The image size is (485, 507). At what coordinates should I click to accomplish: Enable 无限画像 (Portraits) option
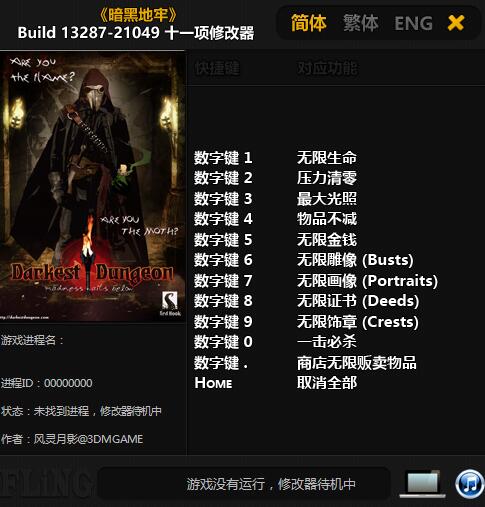click(367, 281)
